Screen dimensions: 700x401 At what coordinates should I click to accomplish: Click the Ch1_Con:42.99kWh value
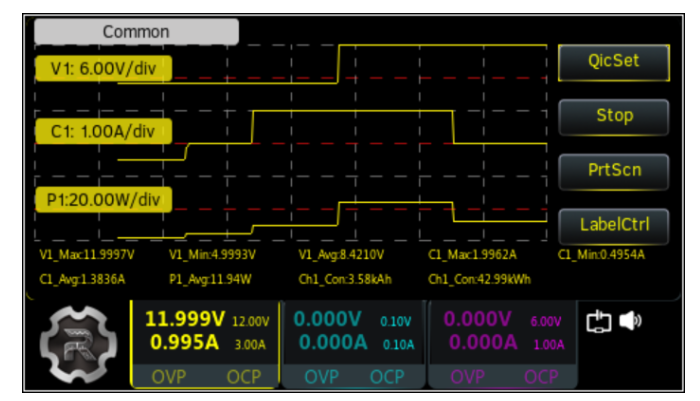479,279
